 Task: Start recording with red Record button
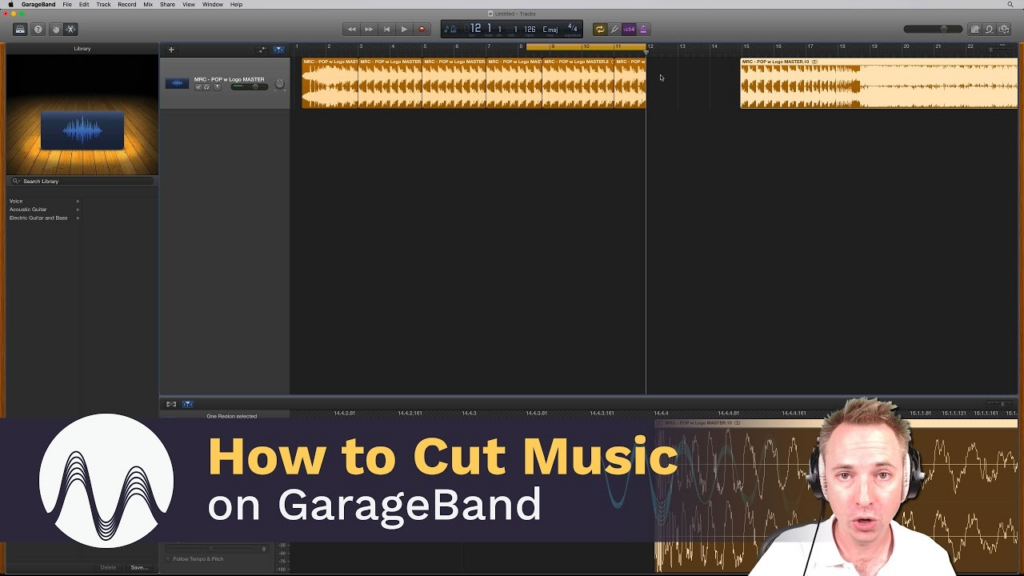[422, 29]
